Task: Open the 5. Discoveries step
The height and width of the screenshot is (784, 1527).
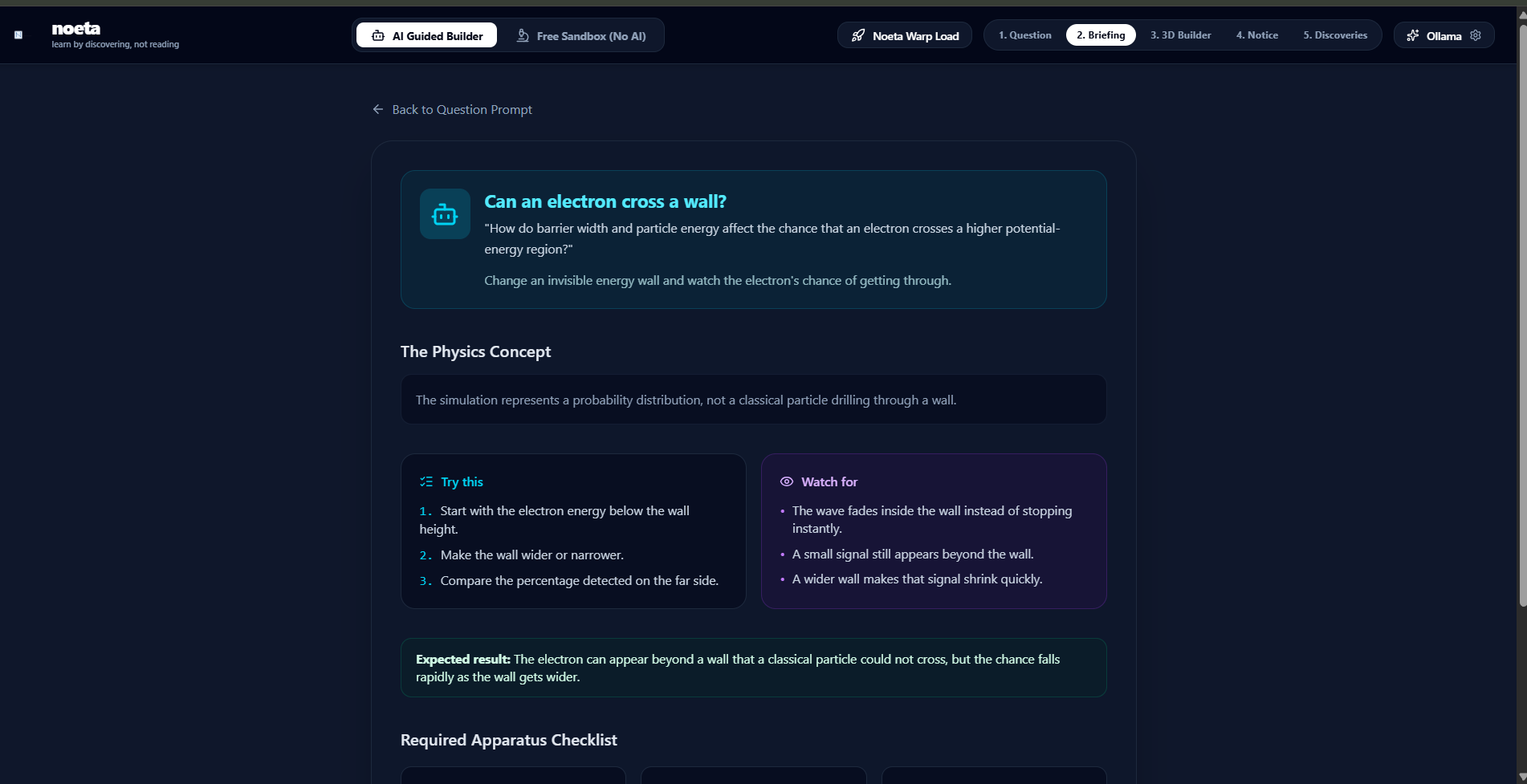Action: coord(1335,35)
